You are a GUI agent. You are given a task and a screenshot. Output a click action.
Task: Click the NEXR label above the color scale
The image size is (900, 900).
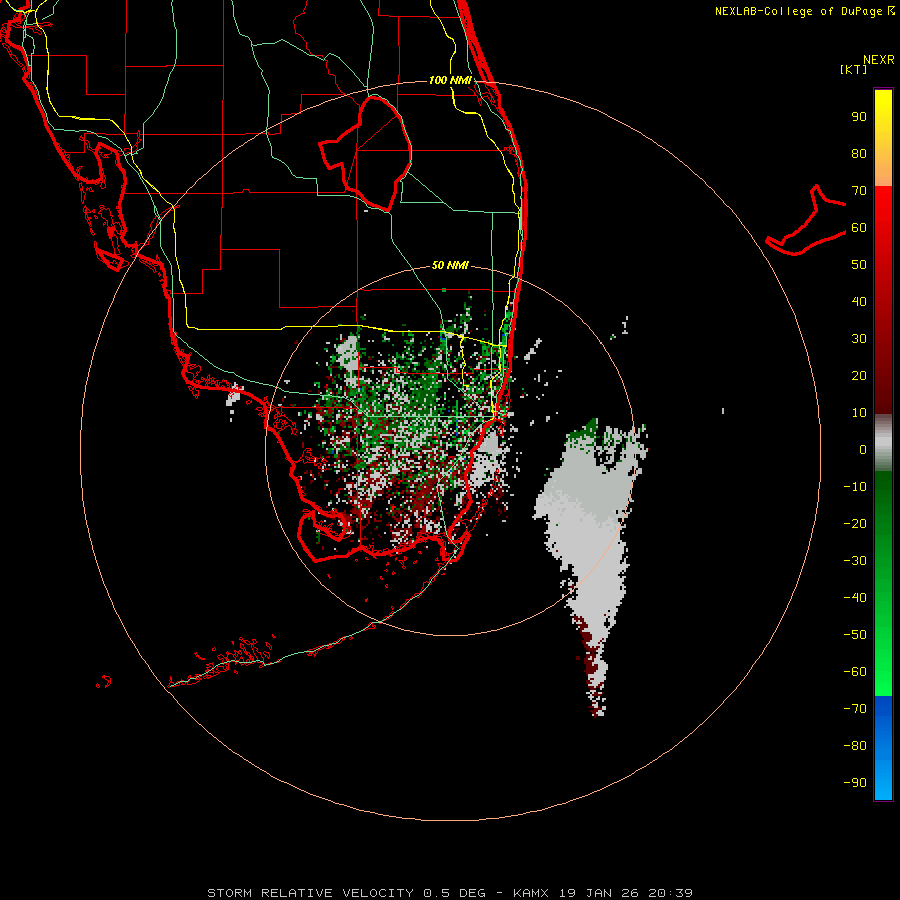[878, 60]
